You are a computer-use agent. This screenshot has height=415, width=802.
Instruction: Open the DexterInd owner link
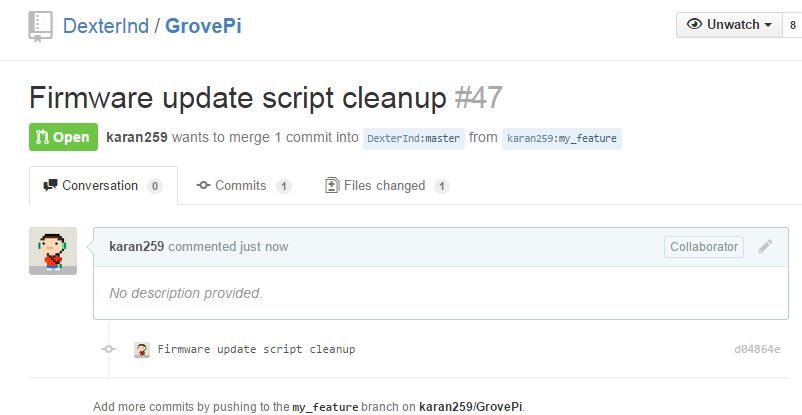click(x=106, y=26)
